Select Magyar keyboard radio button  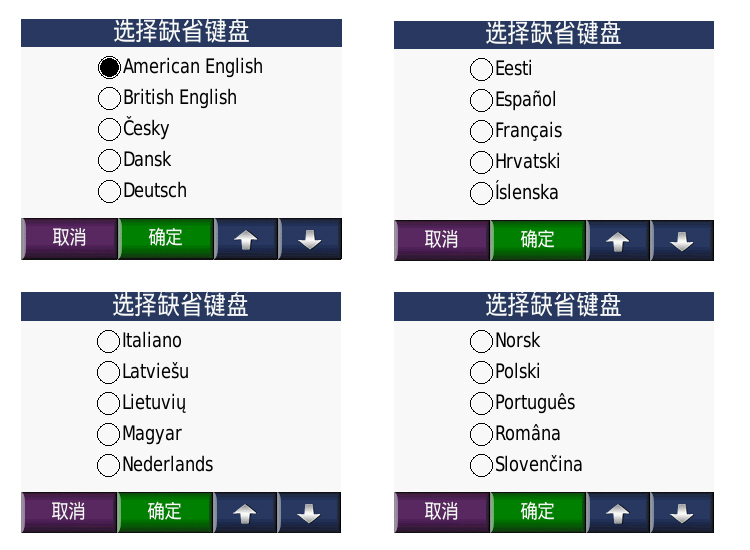click(x=108, y=434)
